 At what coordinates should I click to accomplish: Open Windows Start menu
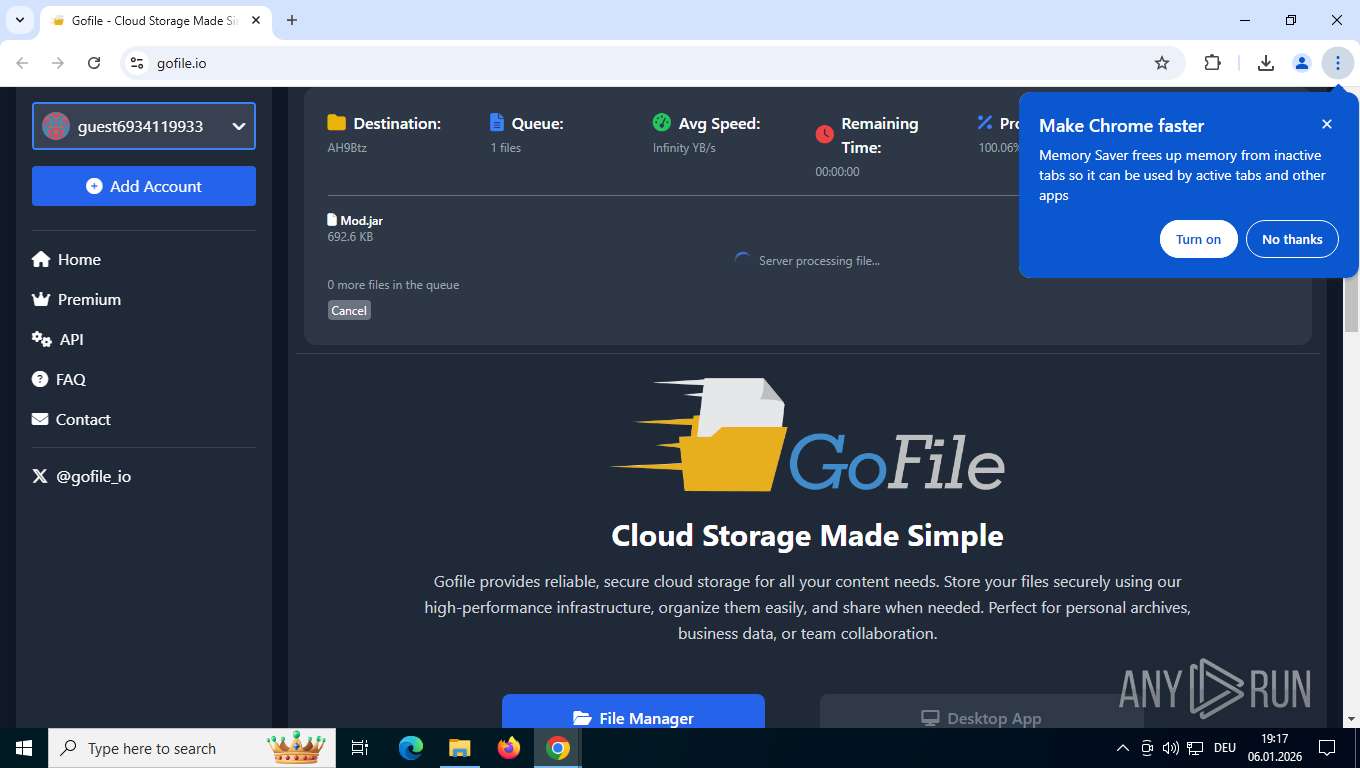pos(24,748)
